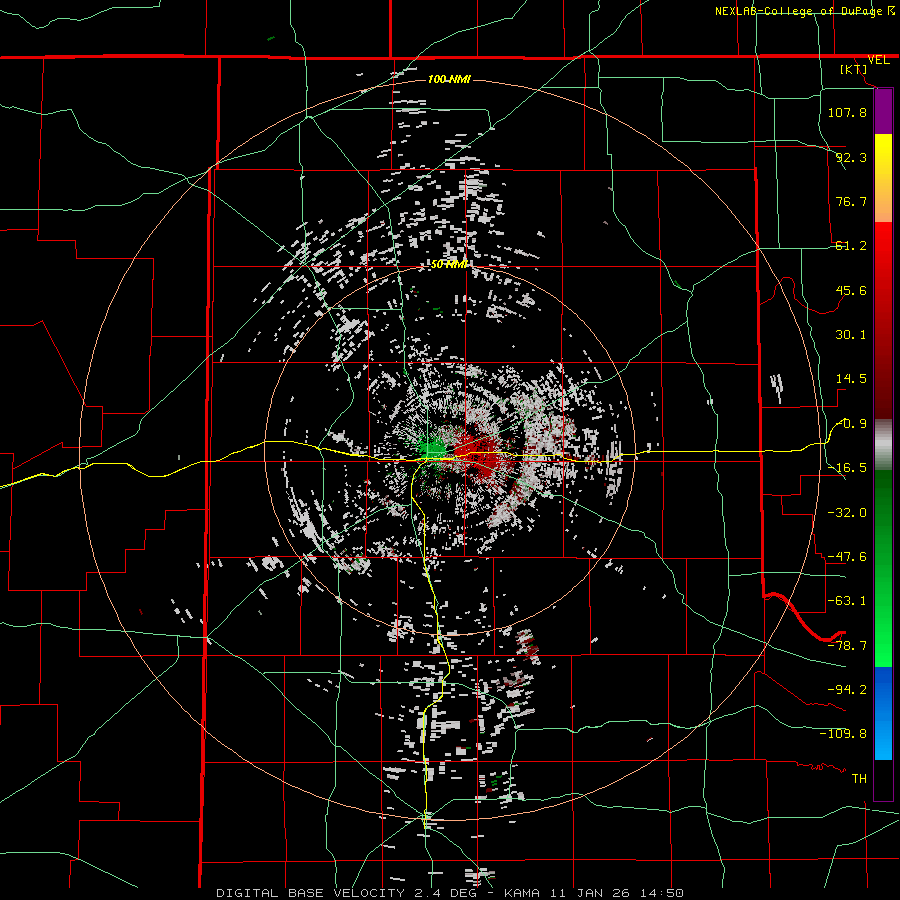Click the -16.5 velocity scale value
900x900 pixels.
[x=847, y=468]
